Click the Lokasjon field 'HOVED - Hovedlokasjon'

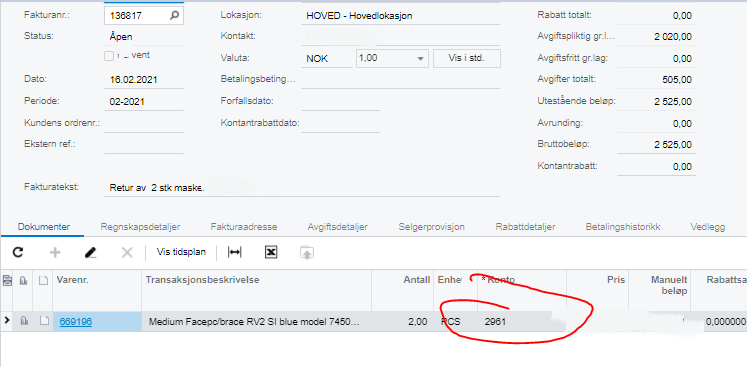[401, 16]
